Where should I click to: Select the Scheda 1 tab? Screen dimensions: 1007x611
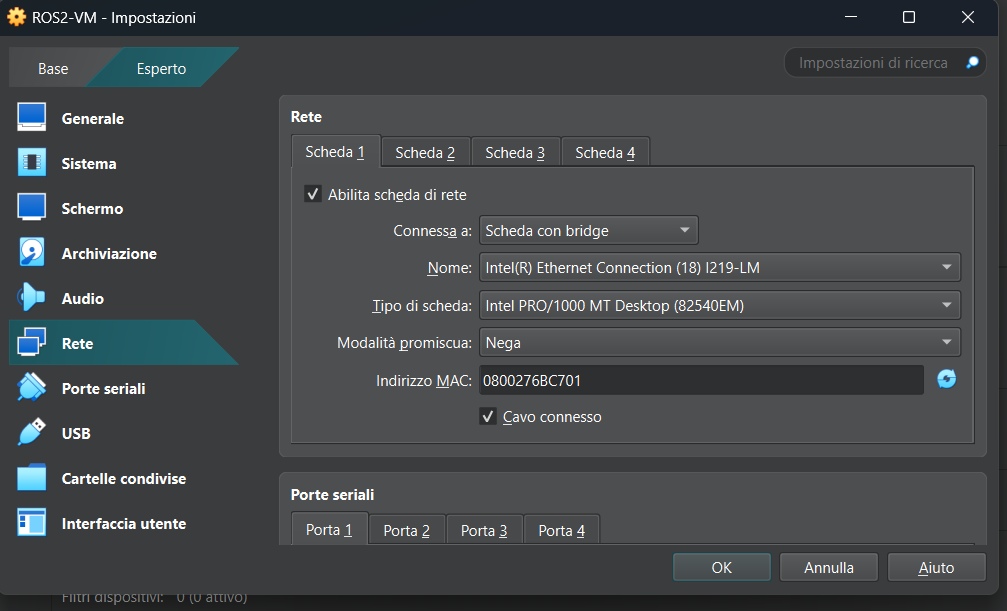335,152
